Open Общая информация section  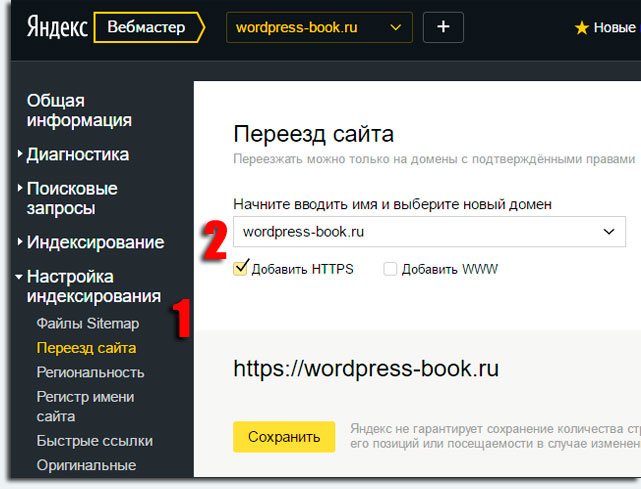(x=79, y=110)
